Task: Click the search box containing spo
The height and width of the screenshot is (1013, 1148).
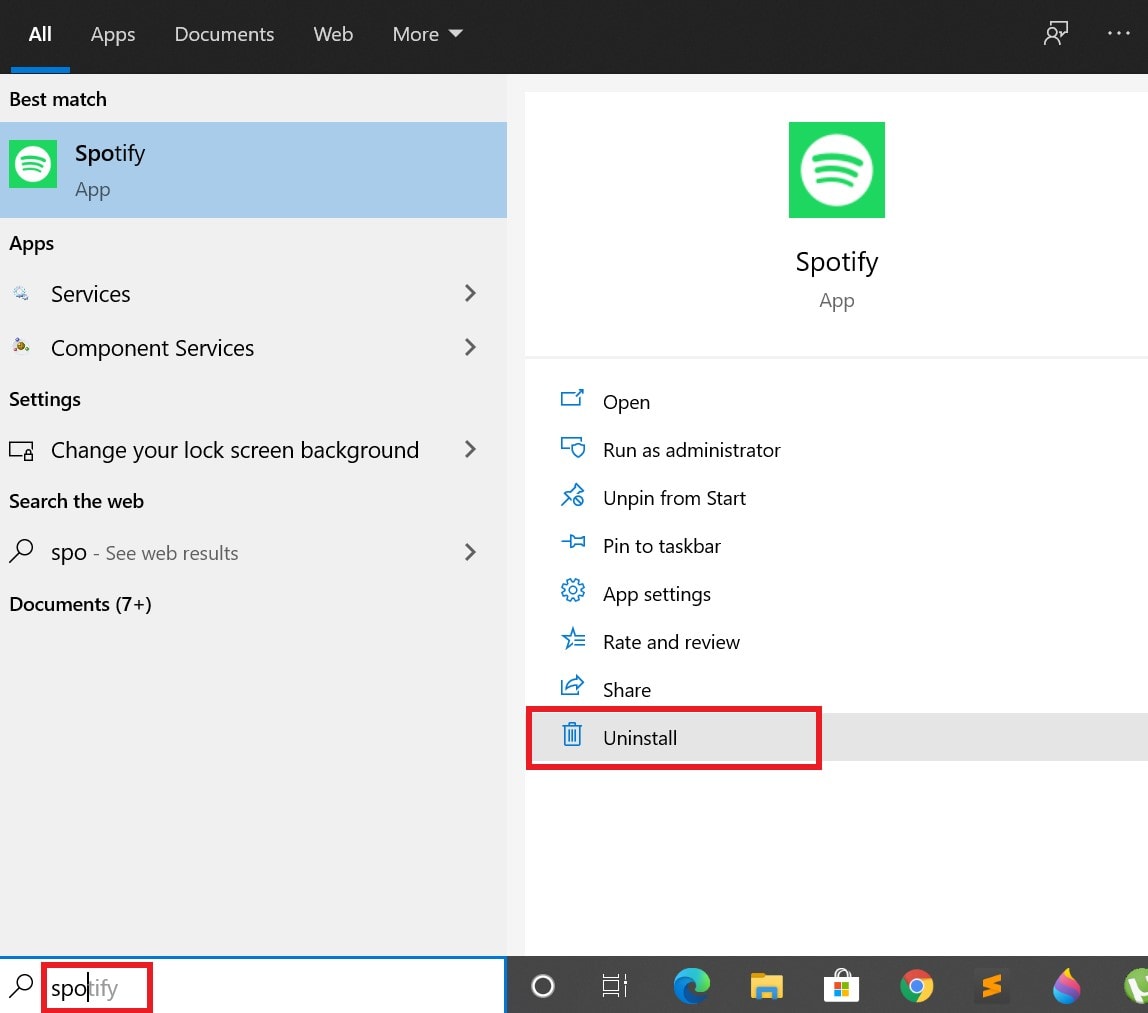Action: 96,989
